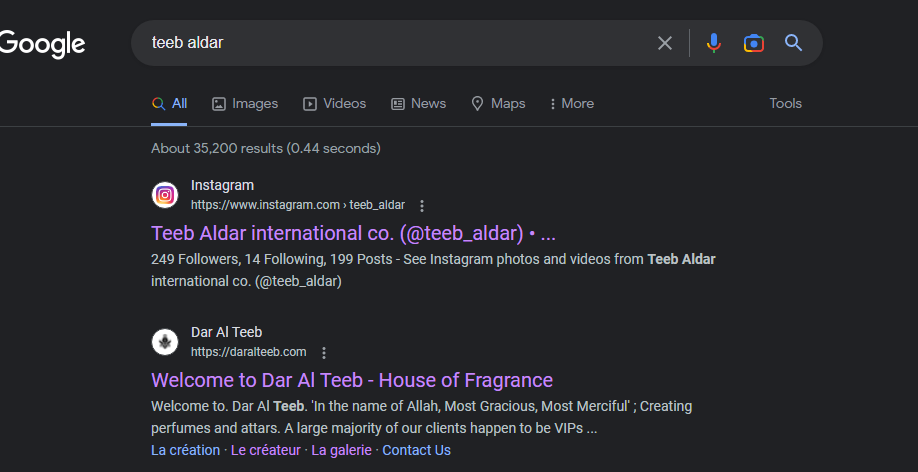Click the https://daralteeb.com URL

[x=248, y=352]
